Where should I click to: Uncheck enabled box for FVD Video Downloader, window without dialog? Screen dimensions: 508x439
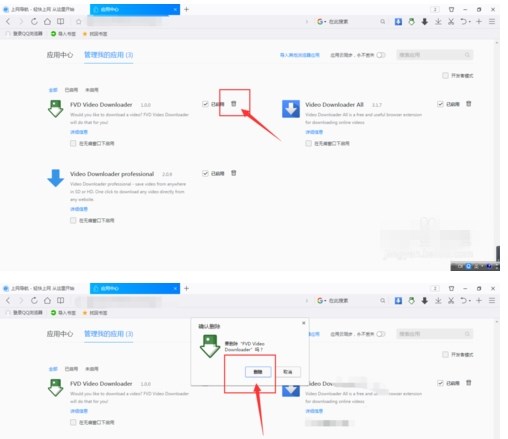(205, 104)
